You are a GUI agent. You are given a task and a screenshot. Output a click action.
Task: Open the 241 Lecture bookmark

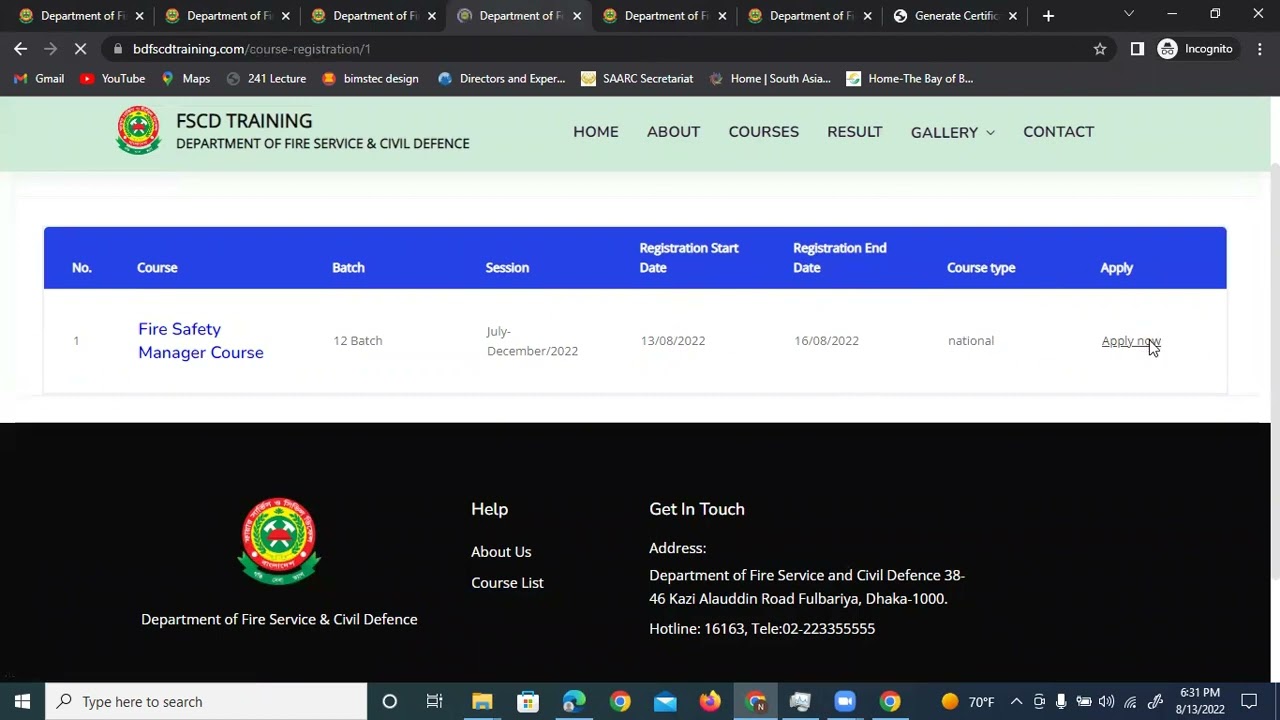click(x=266, y=79)
